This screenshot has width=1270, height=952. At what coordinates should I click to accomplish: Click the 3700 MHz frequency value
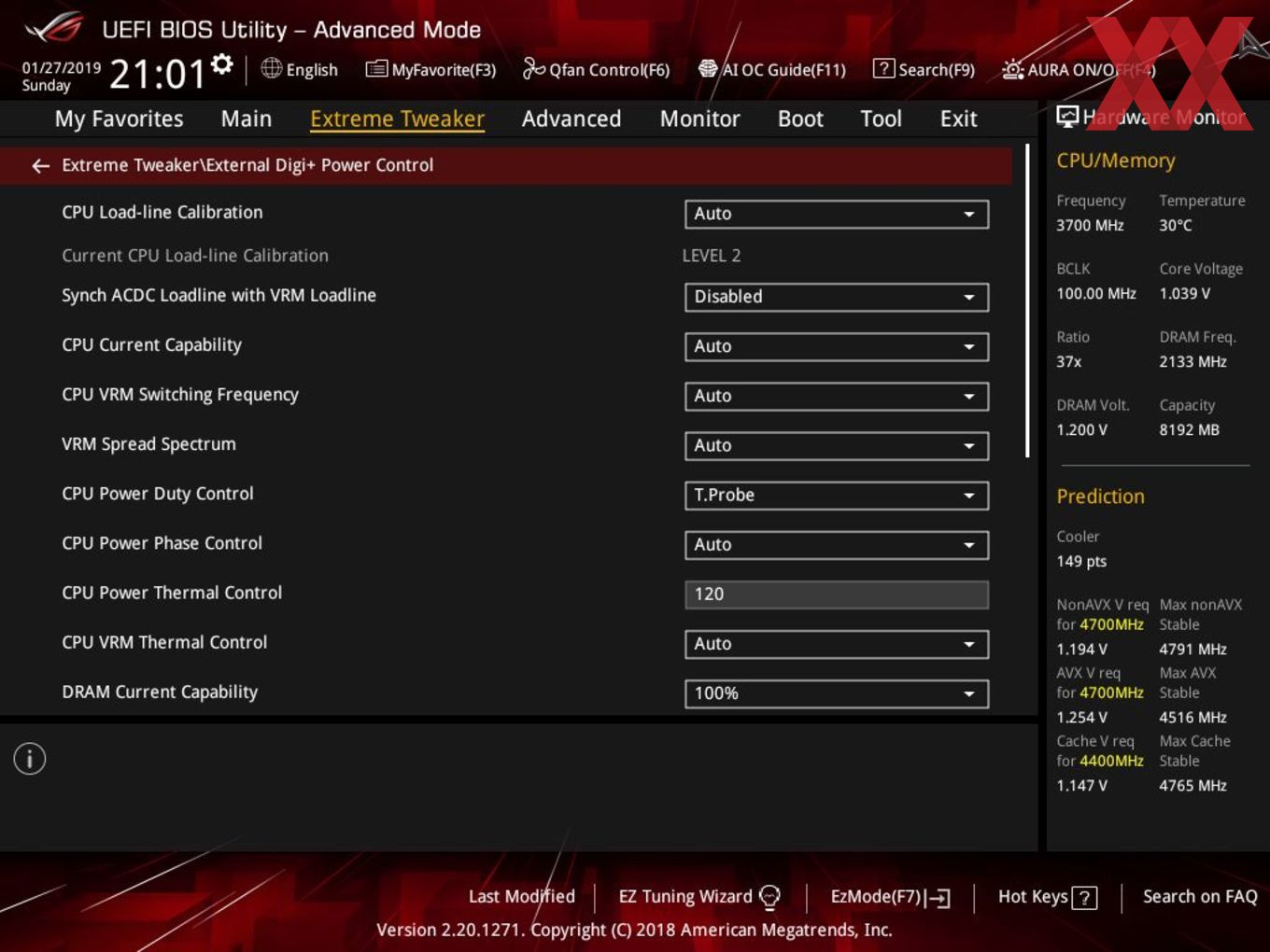(1090, 225)
